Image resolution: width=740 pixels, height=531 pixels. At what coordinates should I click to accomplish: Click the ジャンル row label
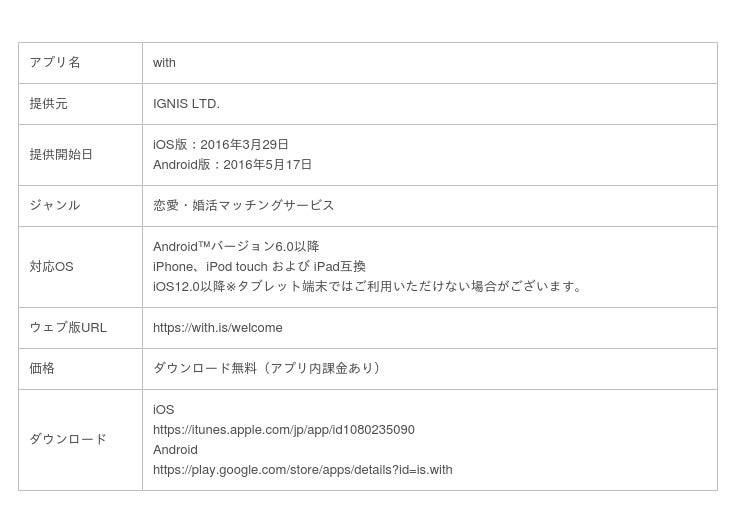point(55,206)
